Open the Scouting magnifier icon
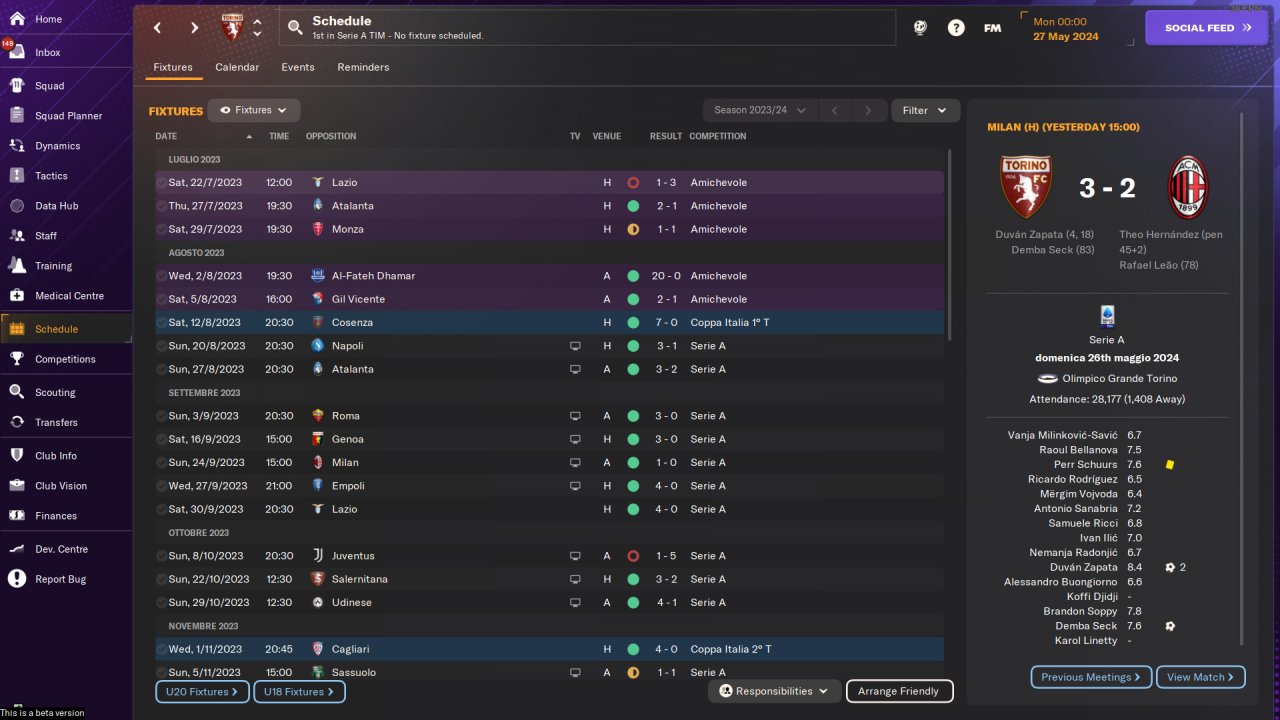 tap(17, 392)
